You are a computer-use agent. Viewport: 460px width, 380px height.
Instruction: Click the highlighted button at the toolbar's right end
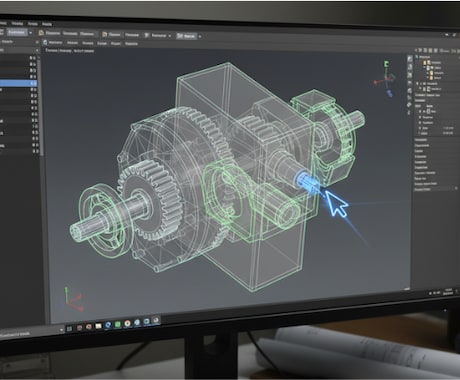[186, 36]
